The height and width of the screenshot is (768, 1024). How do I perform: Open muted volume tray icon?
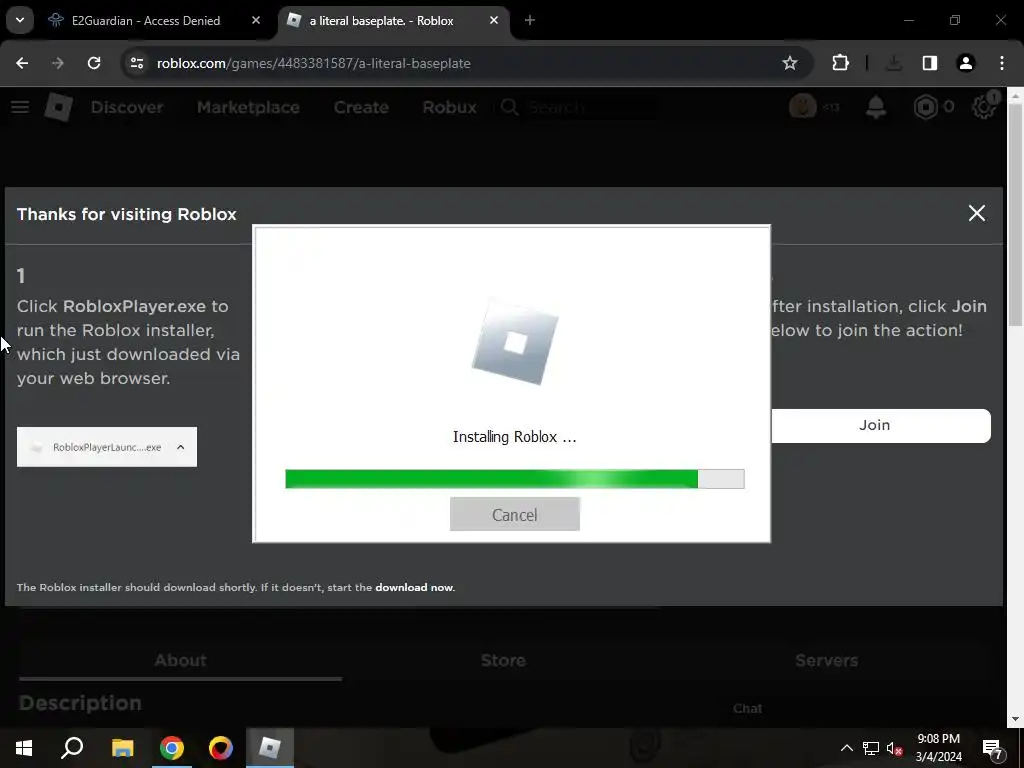pos(895,748)
